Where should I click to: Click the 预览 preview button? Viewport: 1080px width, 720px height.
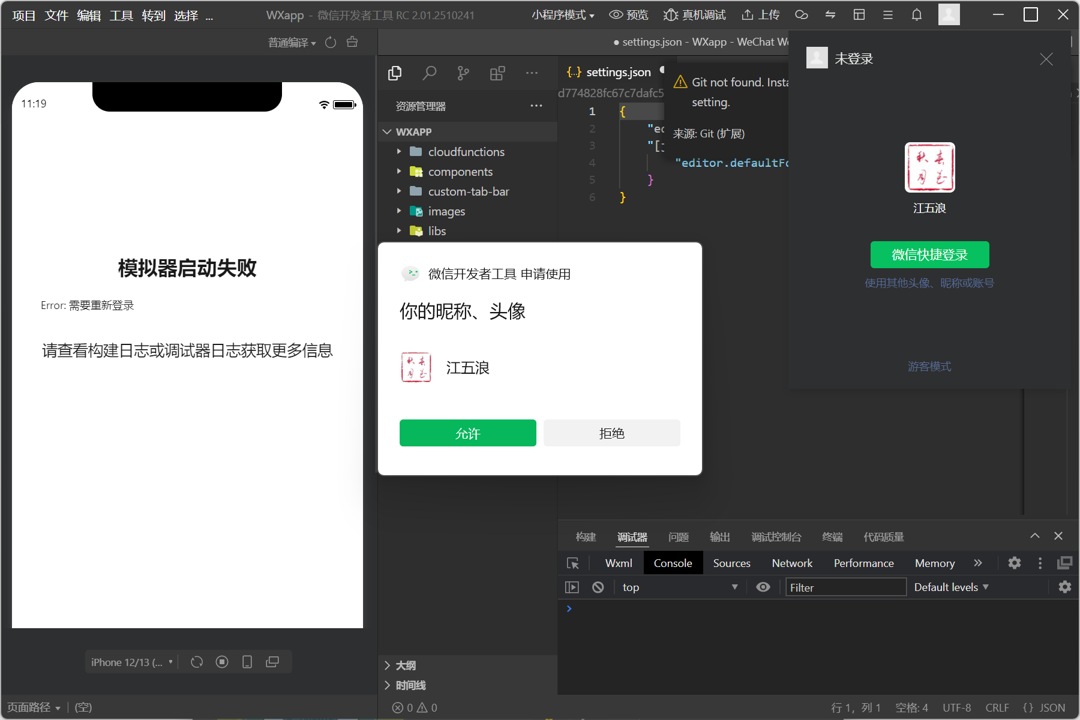[629, 15]
